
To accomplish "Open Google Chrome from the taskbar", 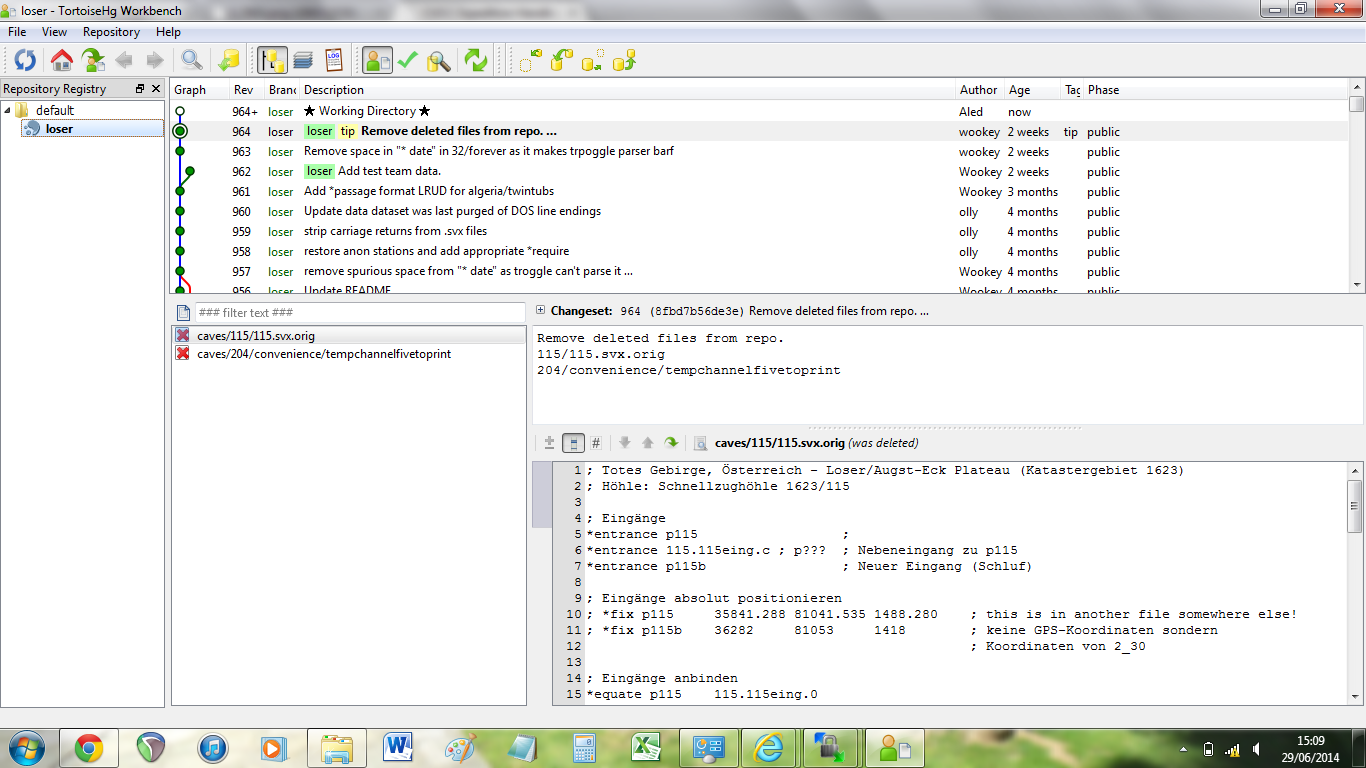I will click(88, 747).
